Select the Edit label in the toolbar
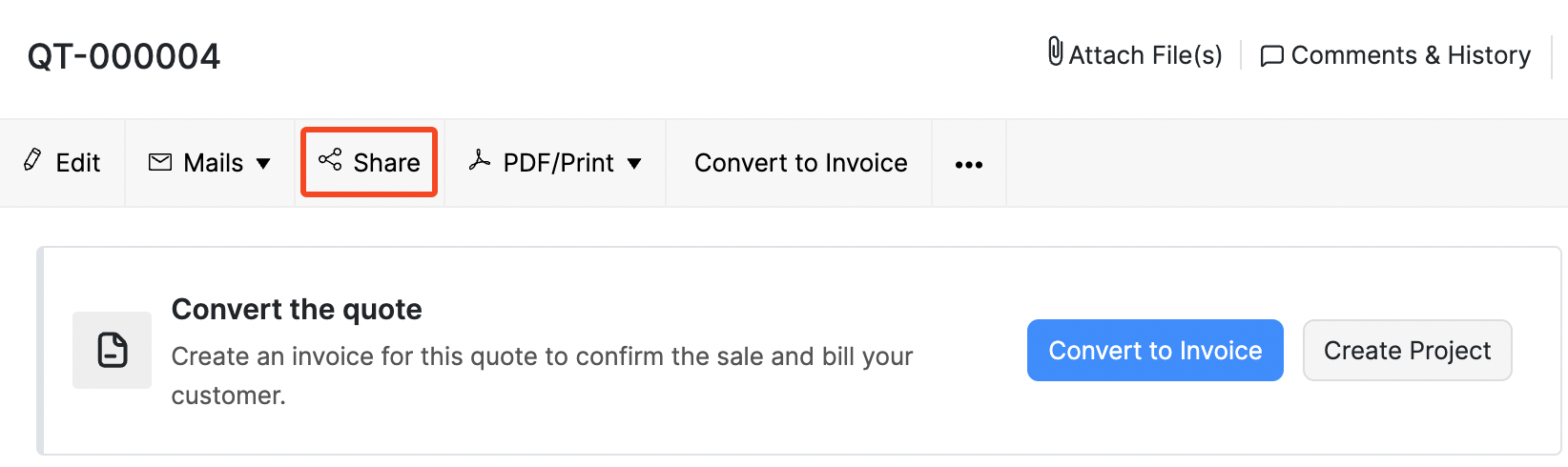The width and height of the screenshot is (1568, 467). (78, 163)
